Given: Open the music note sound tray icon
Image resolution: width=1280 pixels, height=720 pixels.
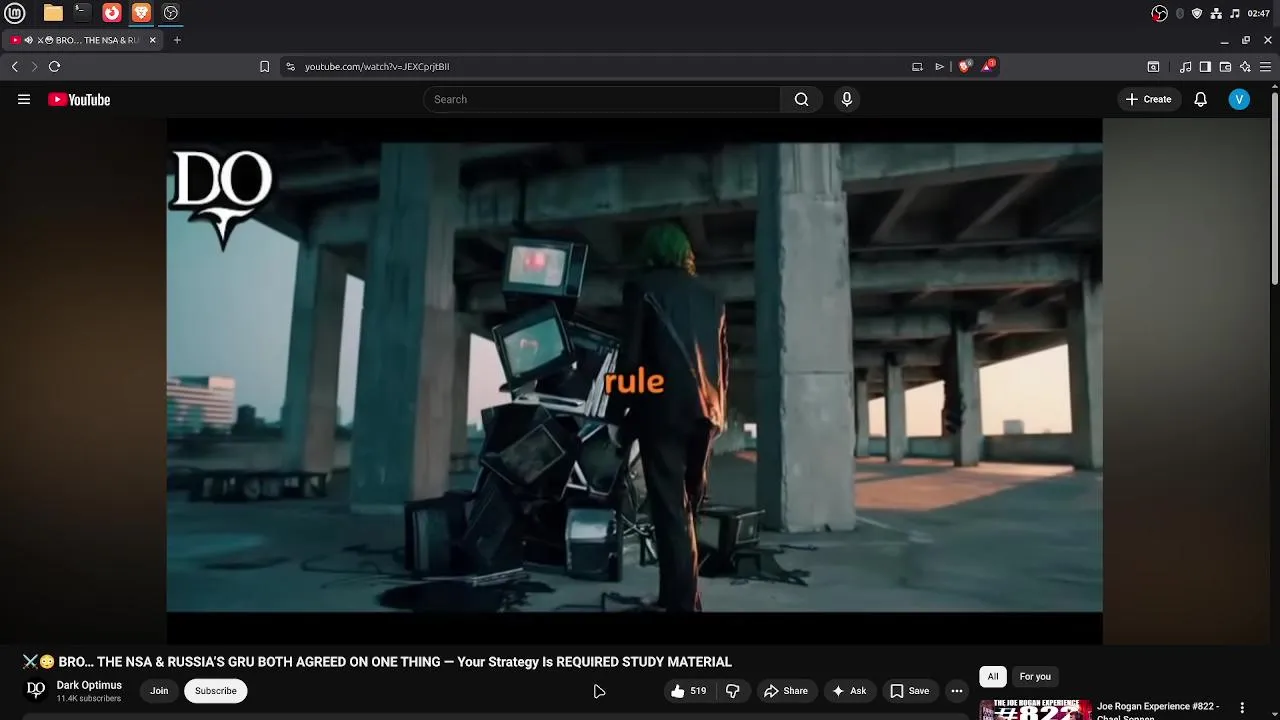Looking at the screenshot, I should coord(1235,13).
